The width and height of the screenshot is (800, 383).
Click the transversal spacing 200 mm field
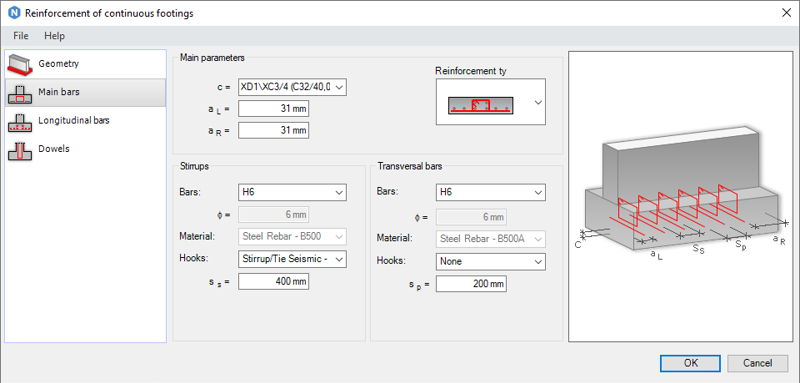pyautogui.click(x=471, y=284)
